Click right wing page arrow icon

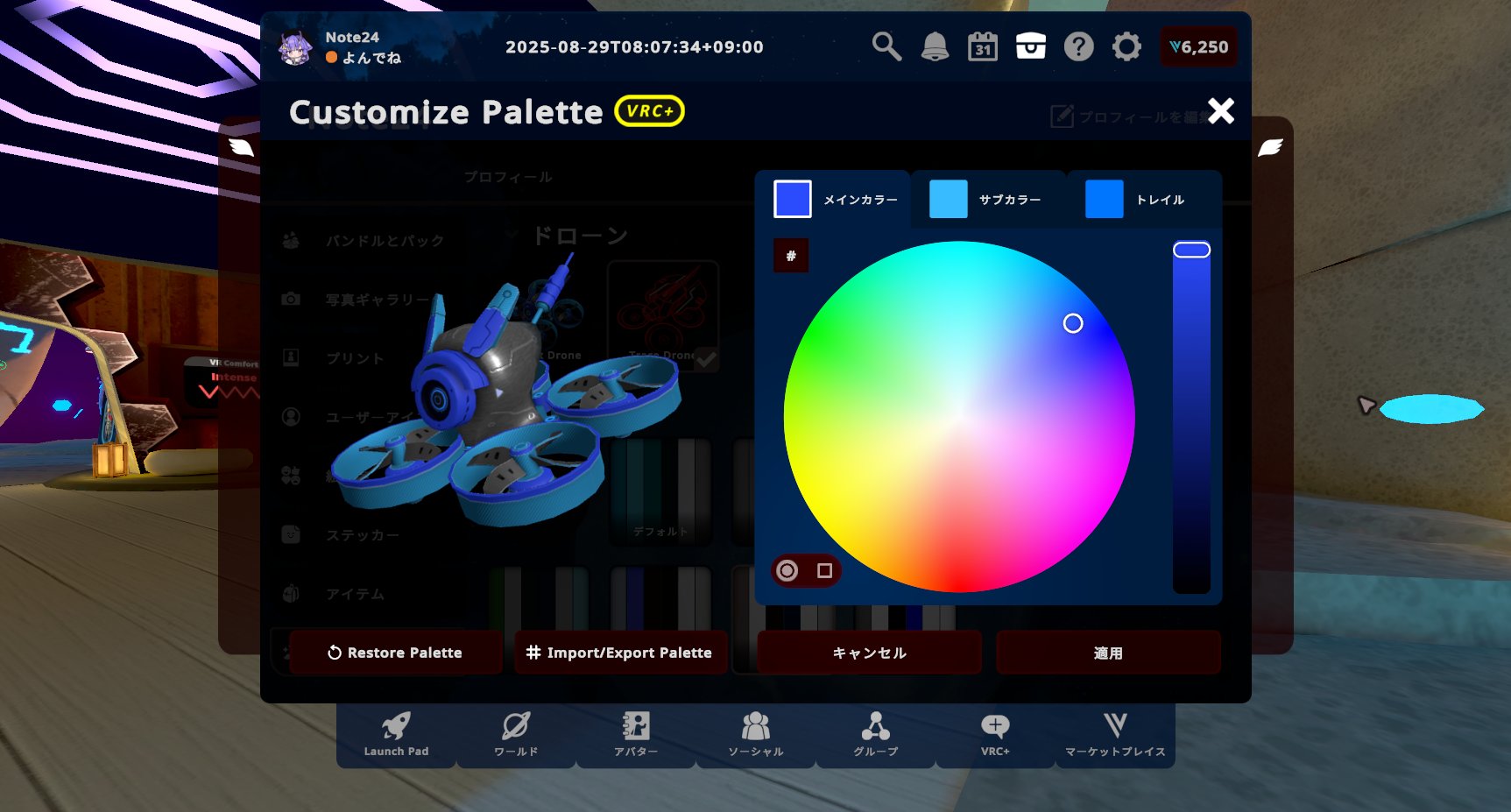1270,147
